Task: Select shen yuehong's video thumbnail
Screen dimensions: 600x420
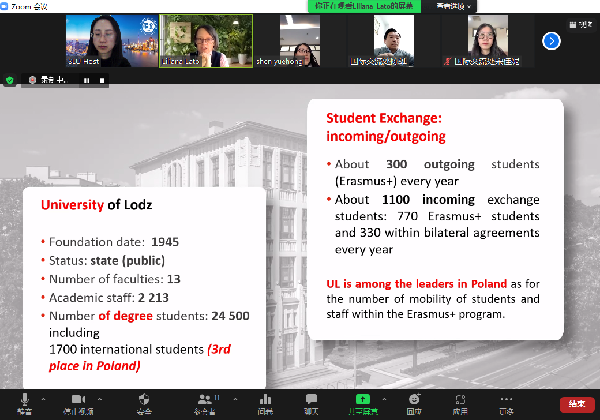Action: click(x=300, y=41)
